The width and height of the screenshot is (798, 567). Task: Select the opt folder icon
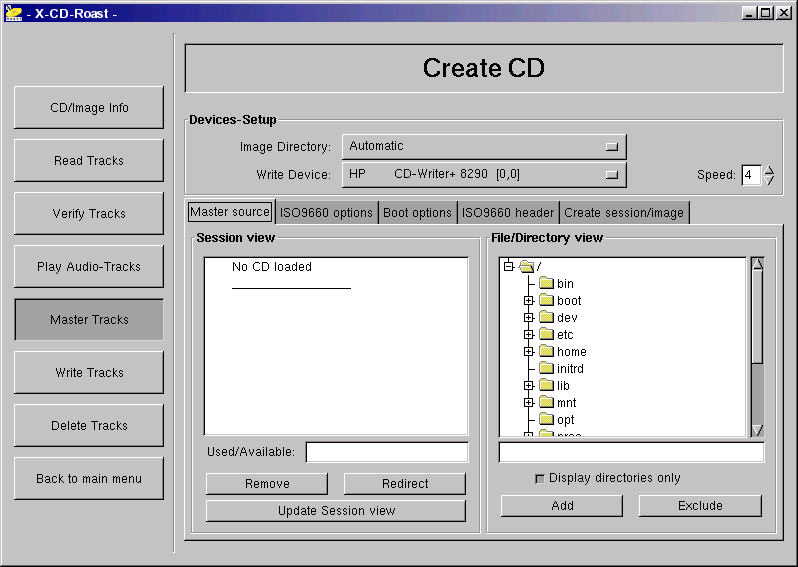click(x=546, y=419)
